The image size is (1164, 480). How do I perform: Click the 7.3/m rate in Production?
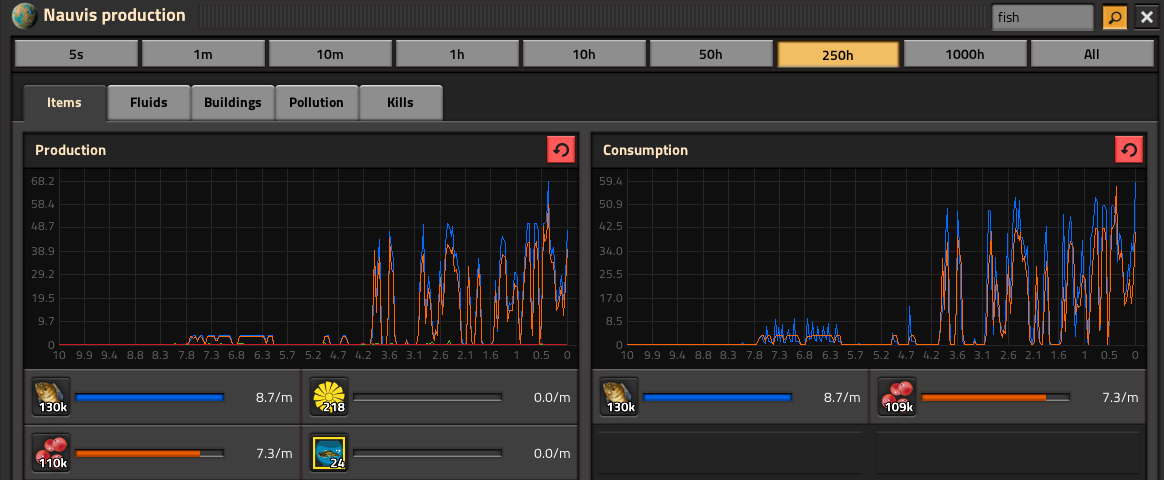[x=274, y=453]
